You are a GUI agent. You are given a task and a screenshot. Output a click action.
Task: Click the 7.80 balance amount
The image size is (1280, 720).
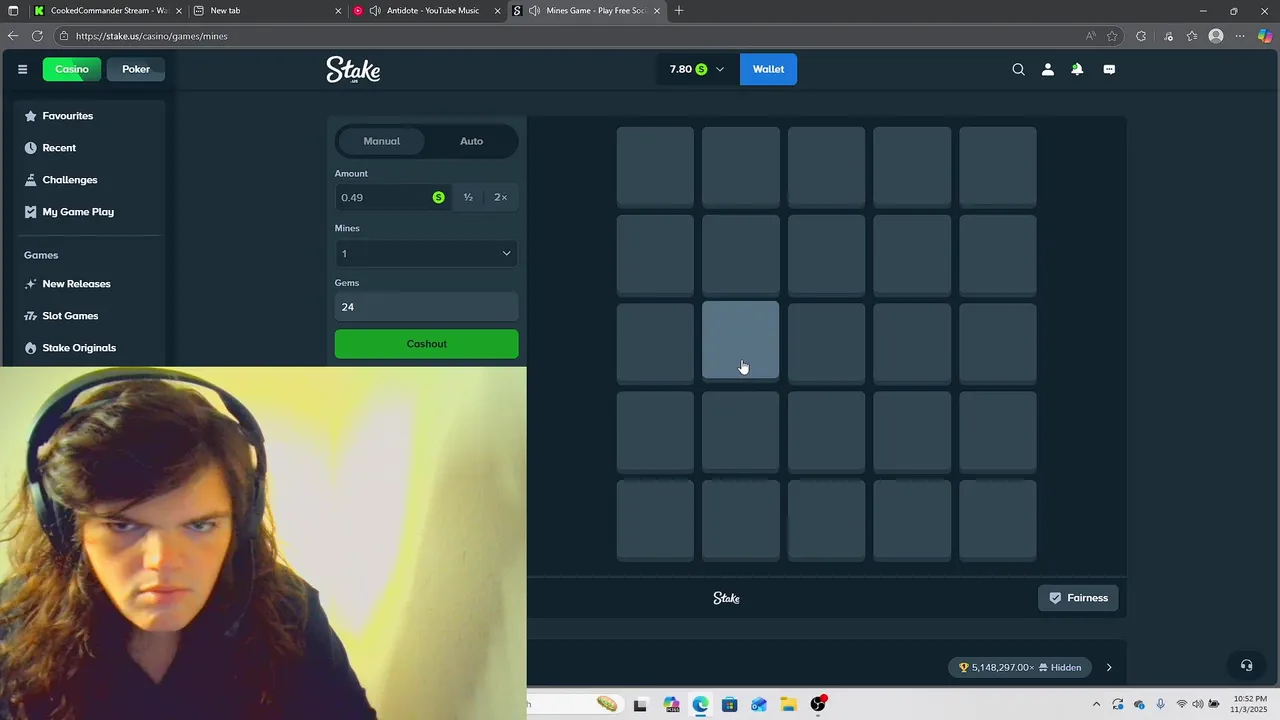click(x=681, y=69)
